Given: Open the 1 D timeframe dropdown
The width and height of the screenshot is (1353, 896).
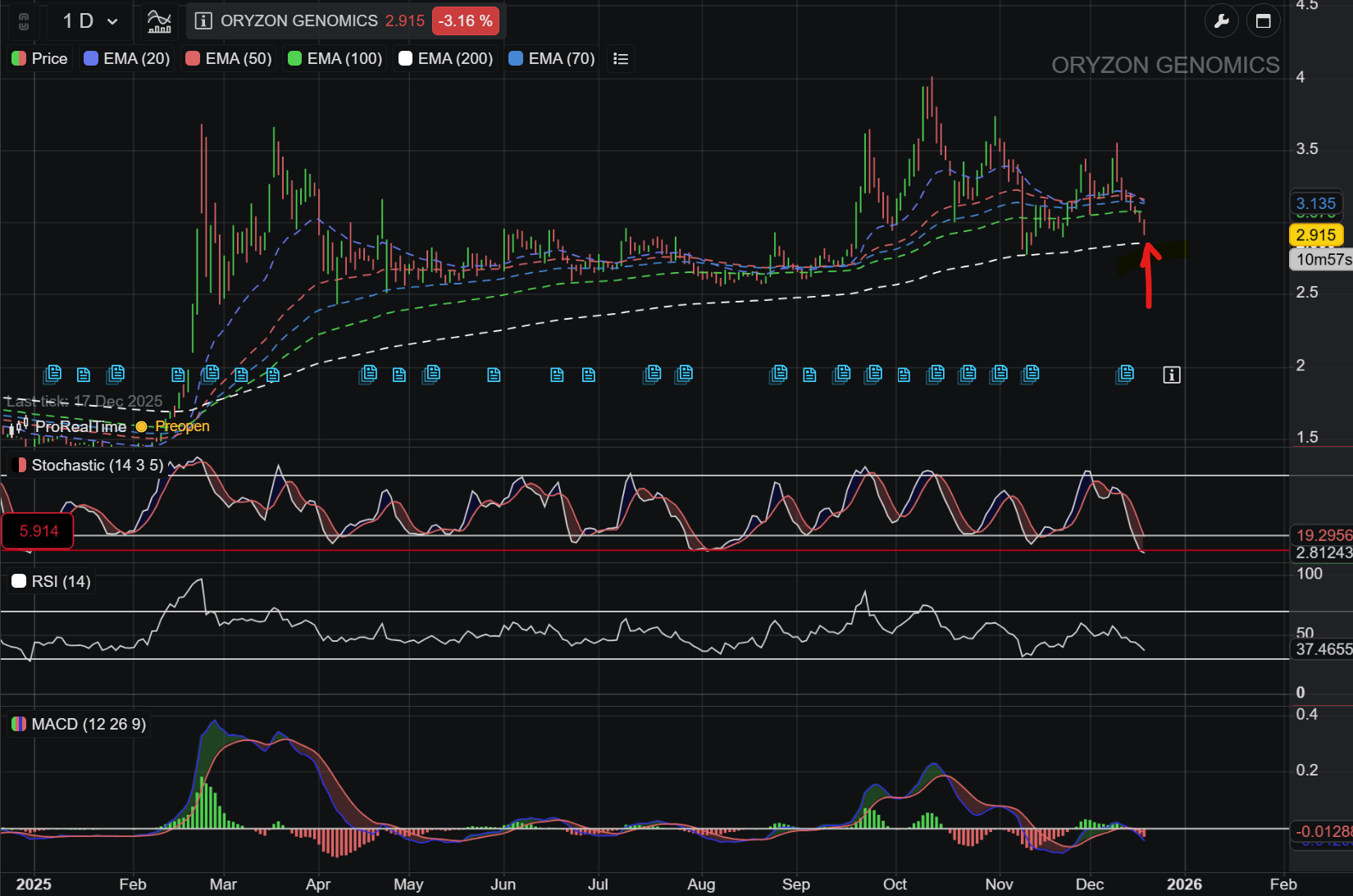Looking at the screenshot, I should (86, 21).
